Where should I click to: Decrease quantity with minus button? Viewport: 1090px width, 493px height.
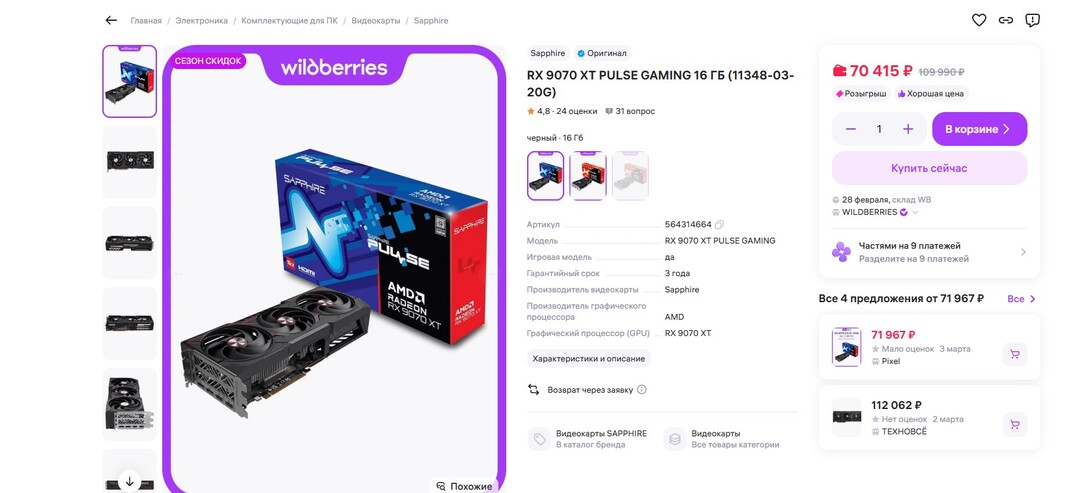pos(851,129)
